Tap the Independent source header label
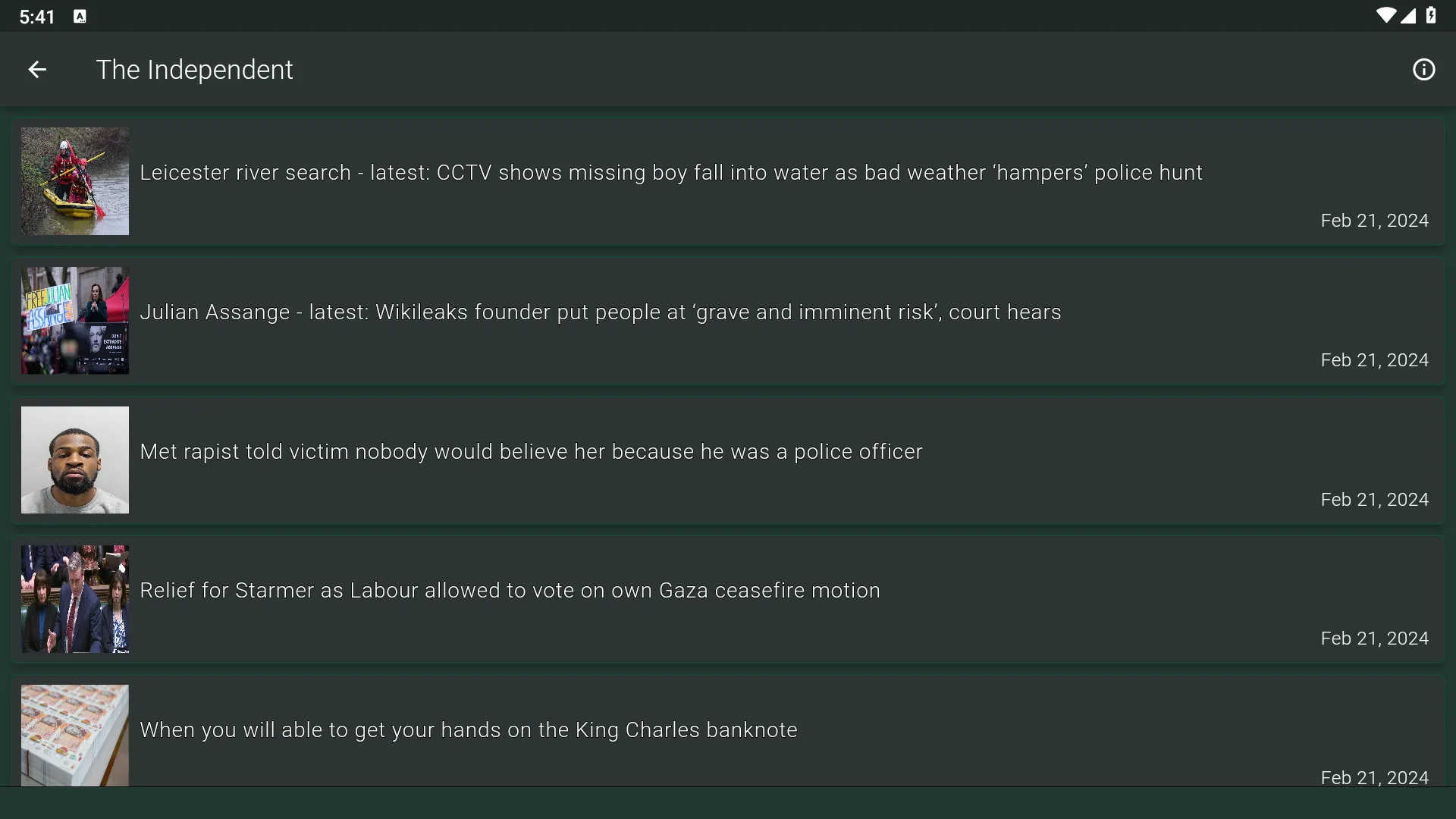Screen dimensions: 1456x819 tap(194, 69)
